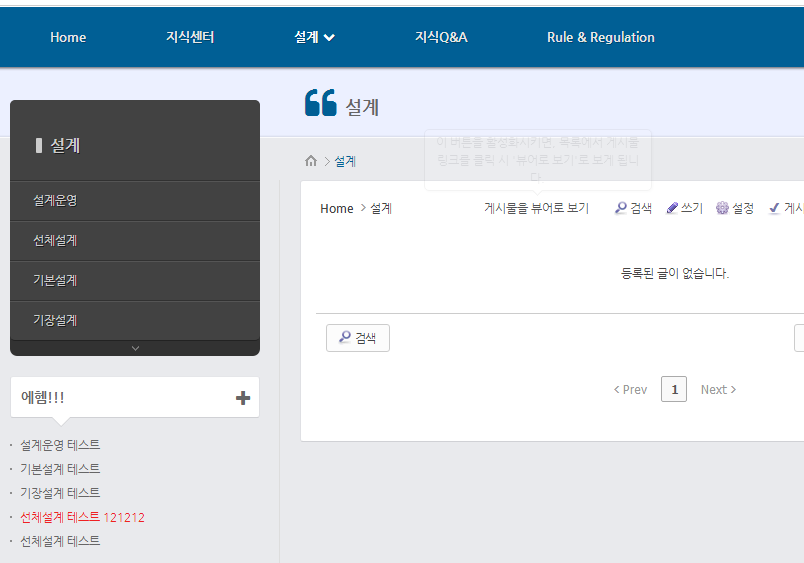Viewport: 804px width, 563px height.
Task: Toggle 게시물을 뷰어로 보기 option
Action: pos(536,208)
